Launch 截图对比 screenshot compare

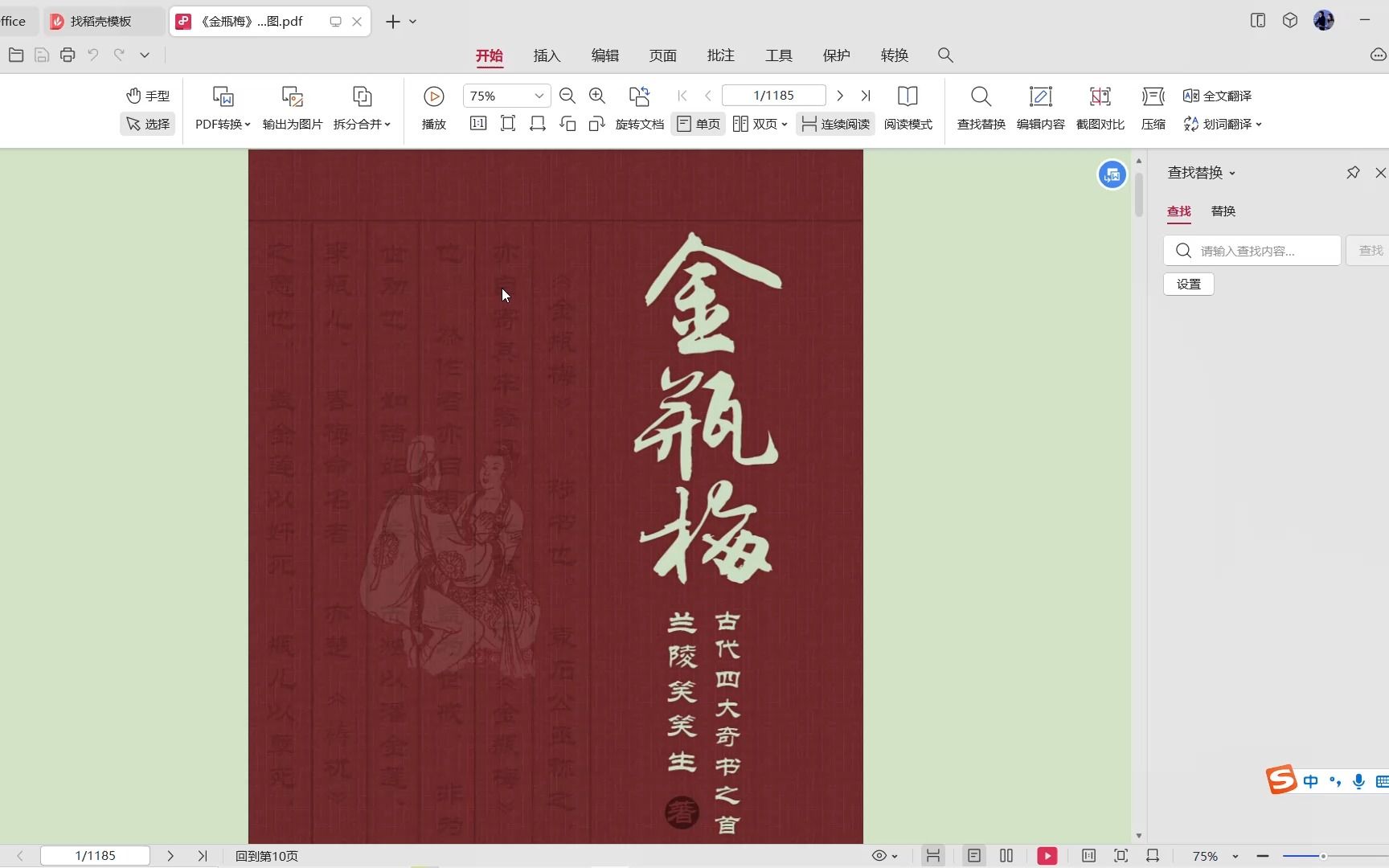pos(1100,108)
